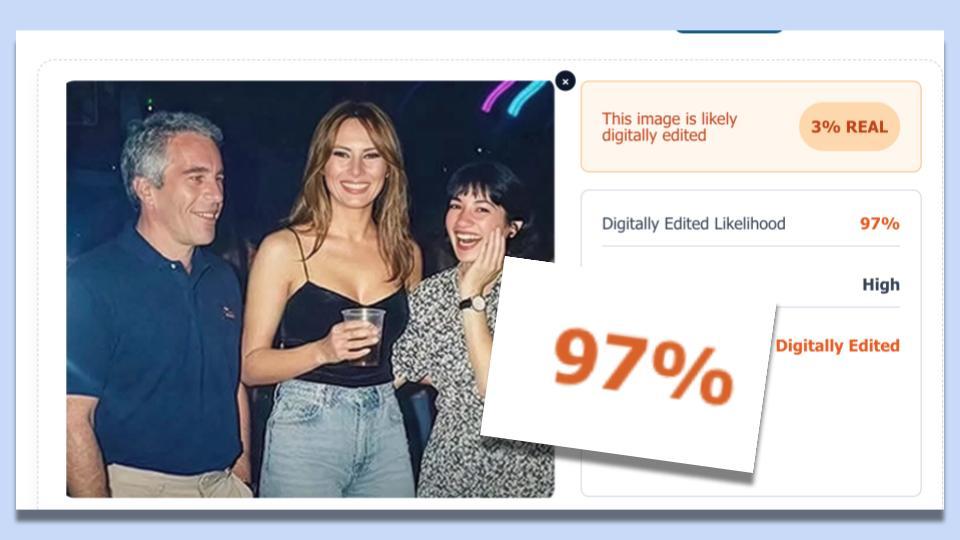
Task: Click the light blue jeans in the photo
Action: coord(336,440)
